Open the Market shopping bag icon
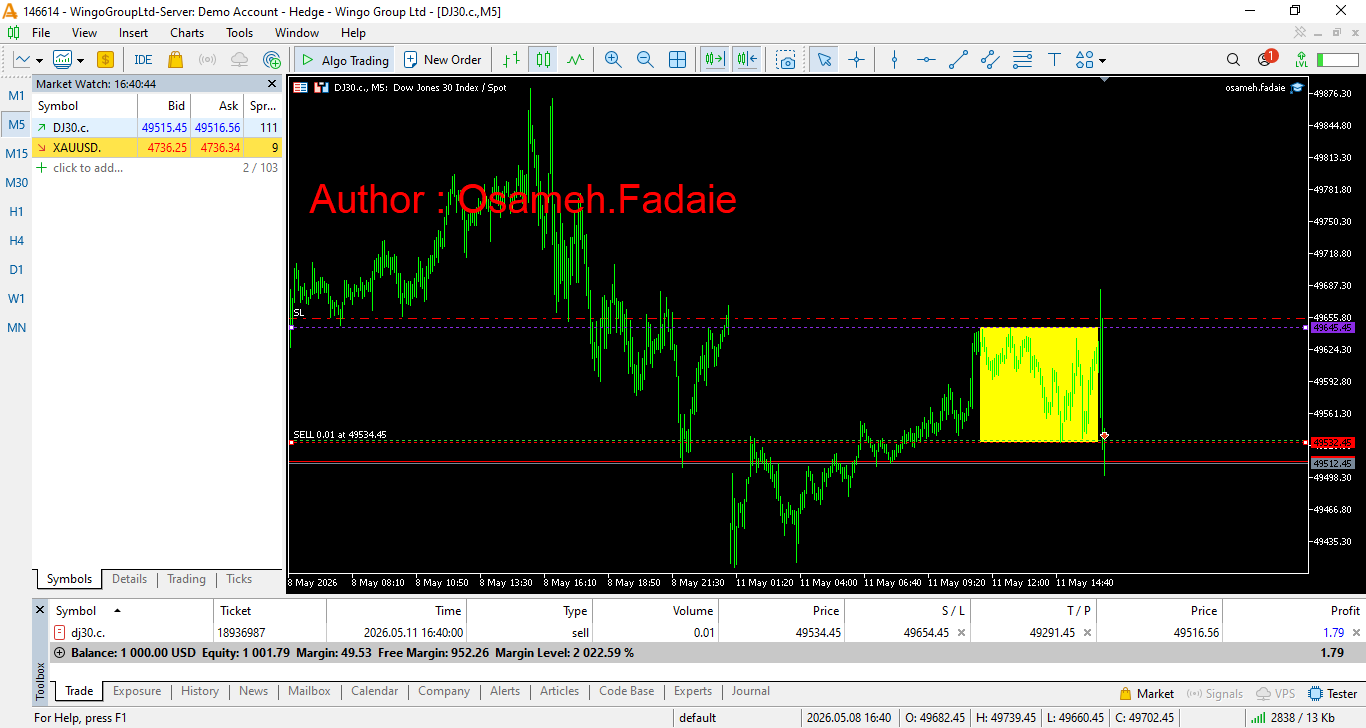Viewport: 1366px width, 728px height. pos(175,60)
